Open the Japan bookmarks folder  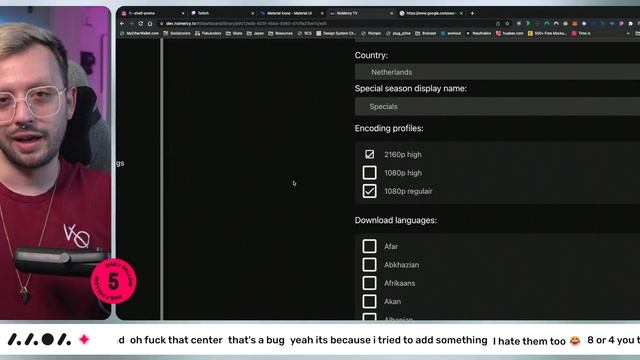click(x=256, y=33)
